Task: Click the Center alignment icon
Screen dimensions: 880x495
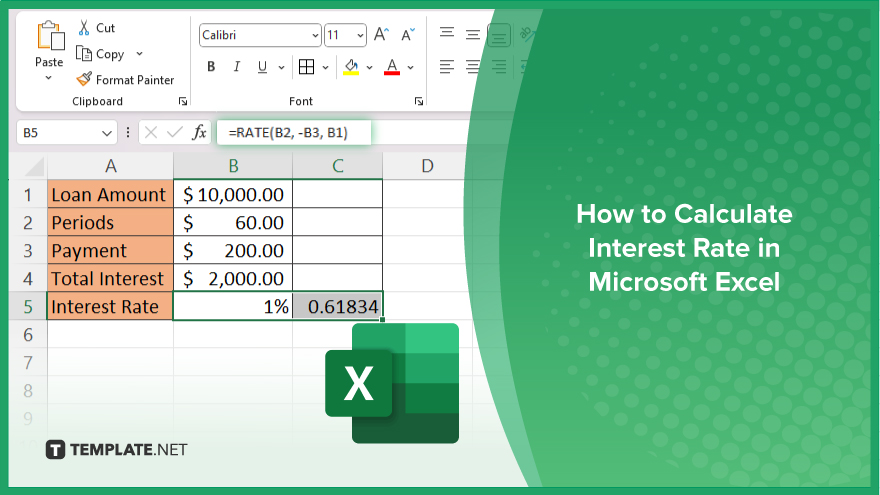Action: point(473,67)
